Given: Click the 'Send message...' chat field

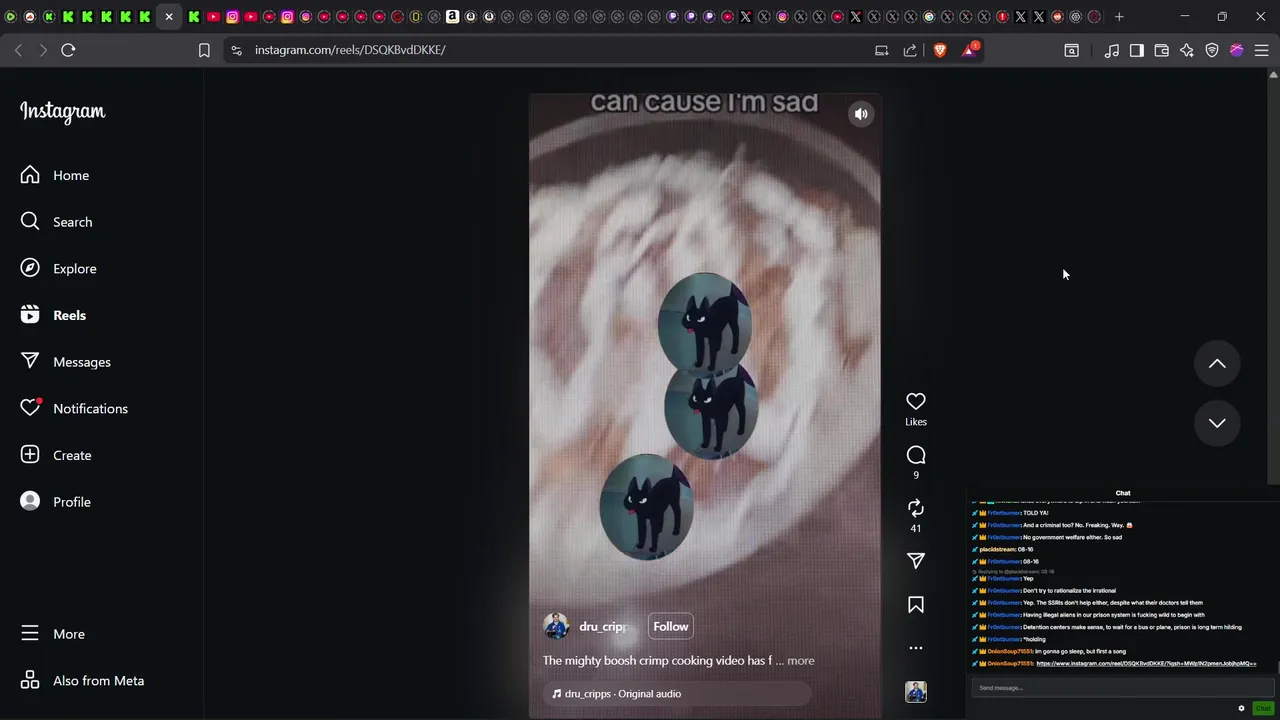Looking at the screenshot, I should (1123, 688).
